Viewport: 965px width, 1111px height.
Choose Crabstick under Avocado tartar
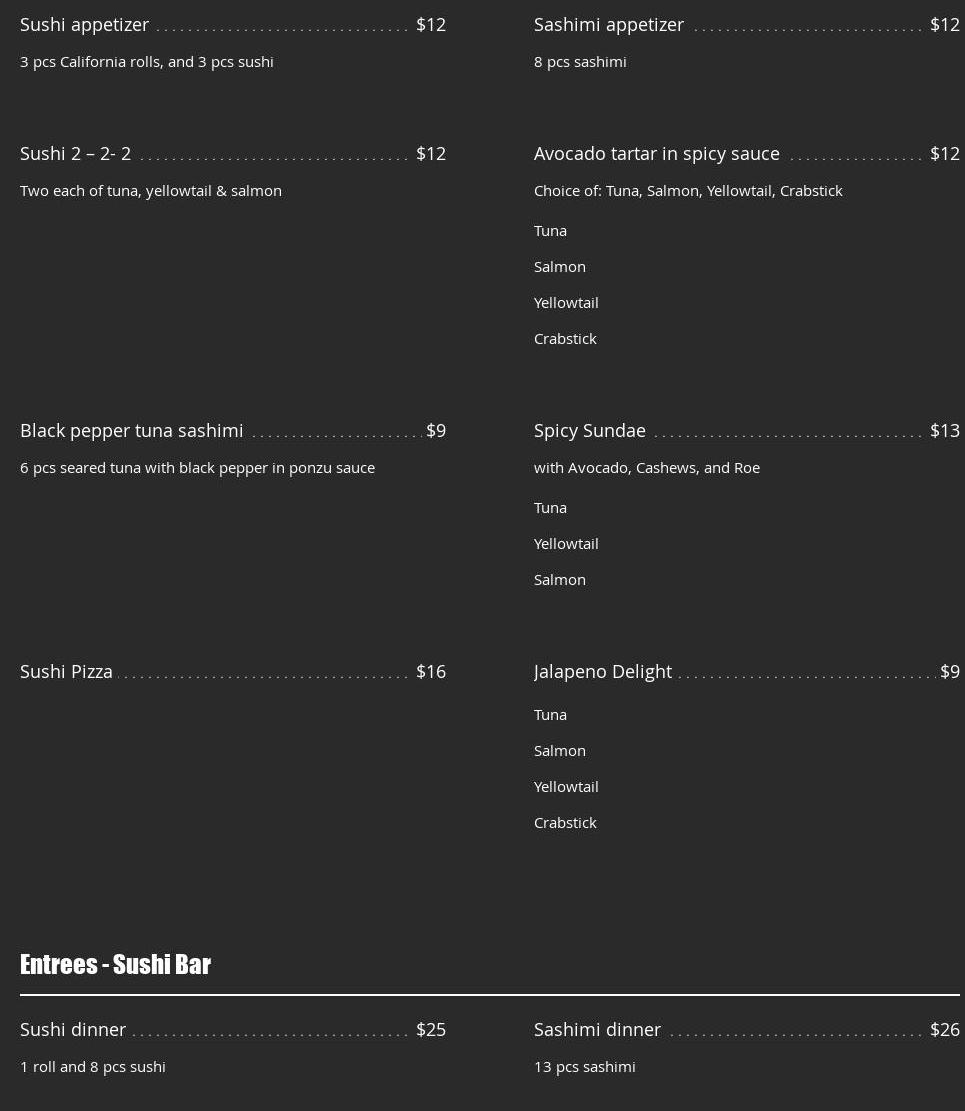pyautogui.click(x=565, y=338)
